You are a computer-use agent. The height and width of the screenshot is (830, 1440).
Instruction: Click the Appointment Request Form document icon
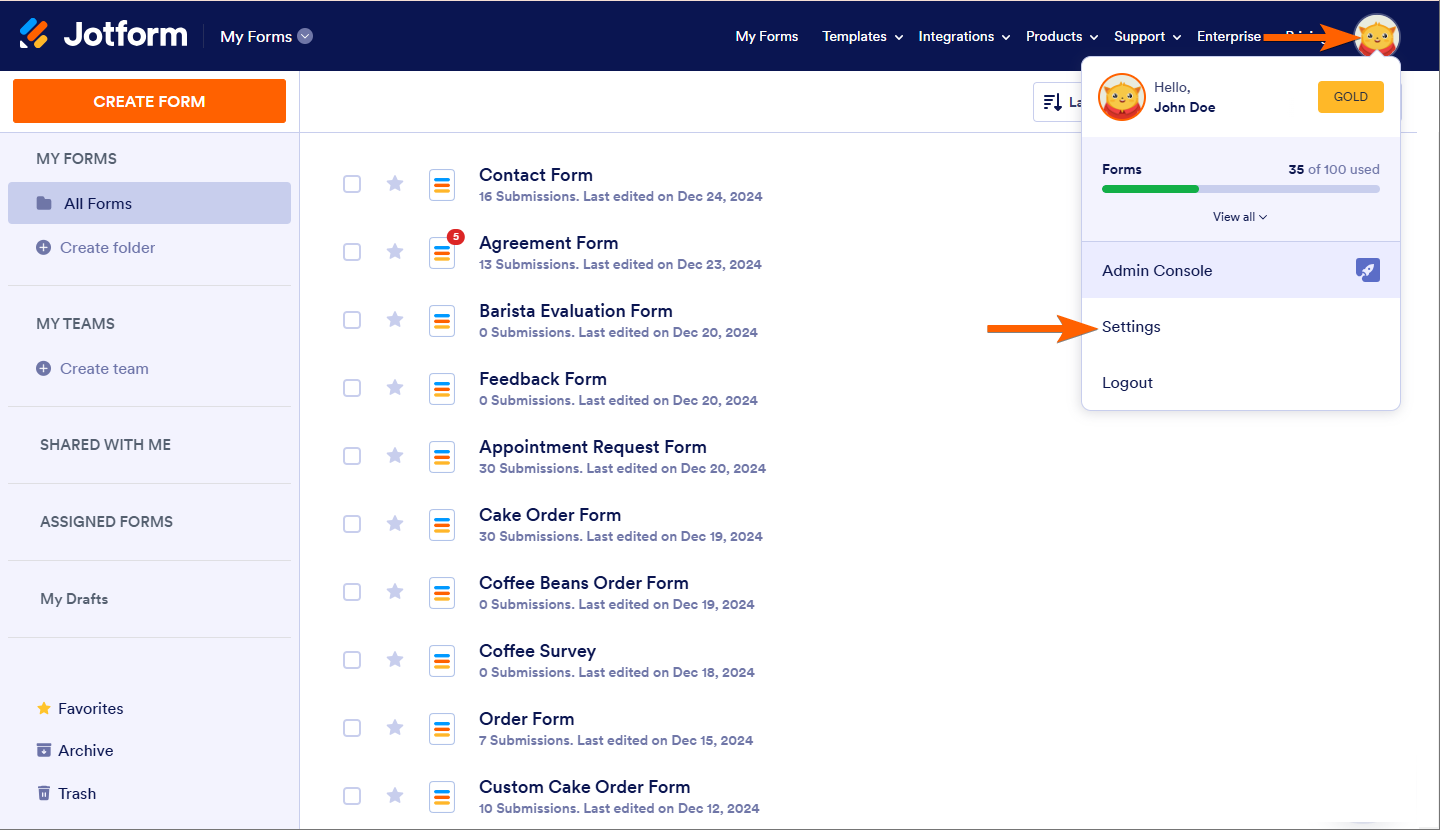coord(442,456)
